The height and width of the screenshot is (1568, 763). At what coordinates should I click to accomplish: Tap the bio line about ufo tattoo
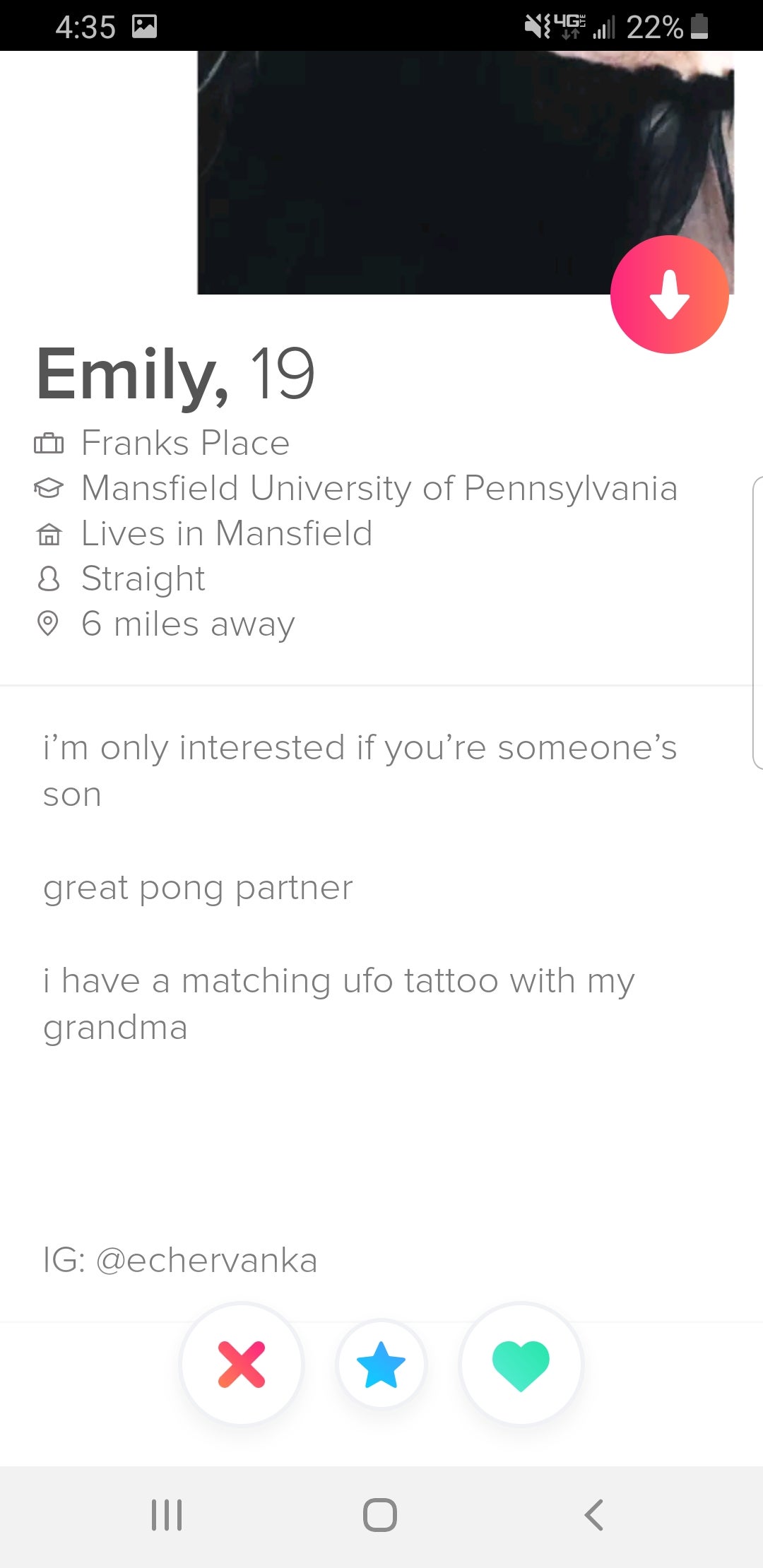[x=339, y=1004]
